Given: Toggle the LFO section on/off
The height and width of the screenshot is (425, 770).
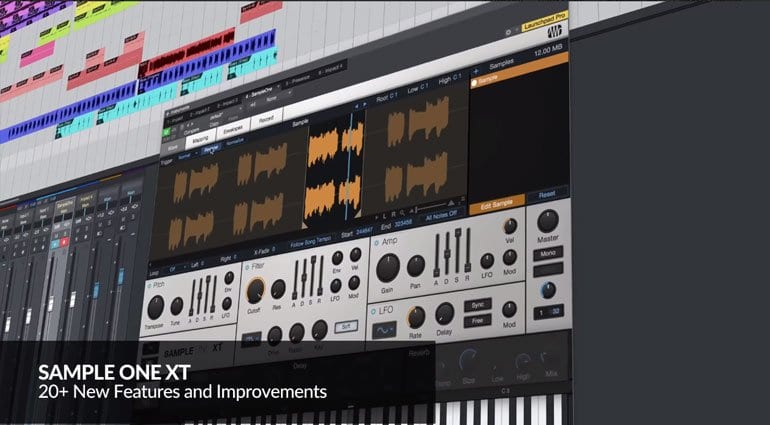Looking at the screenshot, I should pyautogui.click(x=374, y=312).
